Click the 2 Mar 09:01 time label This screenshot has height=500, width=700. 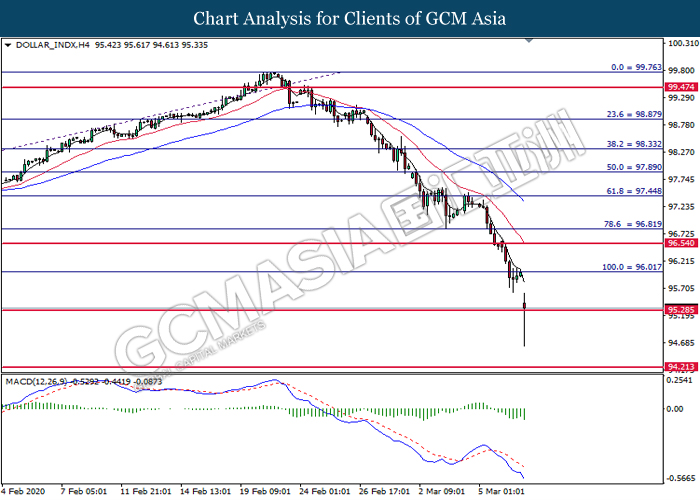coord(442,491)
